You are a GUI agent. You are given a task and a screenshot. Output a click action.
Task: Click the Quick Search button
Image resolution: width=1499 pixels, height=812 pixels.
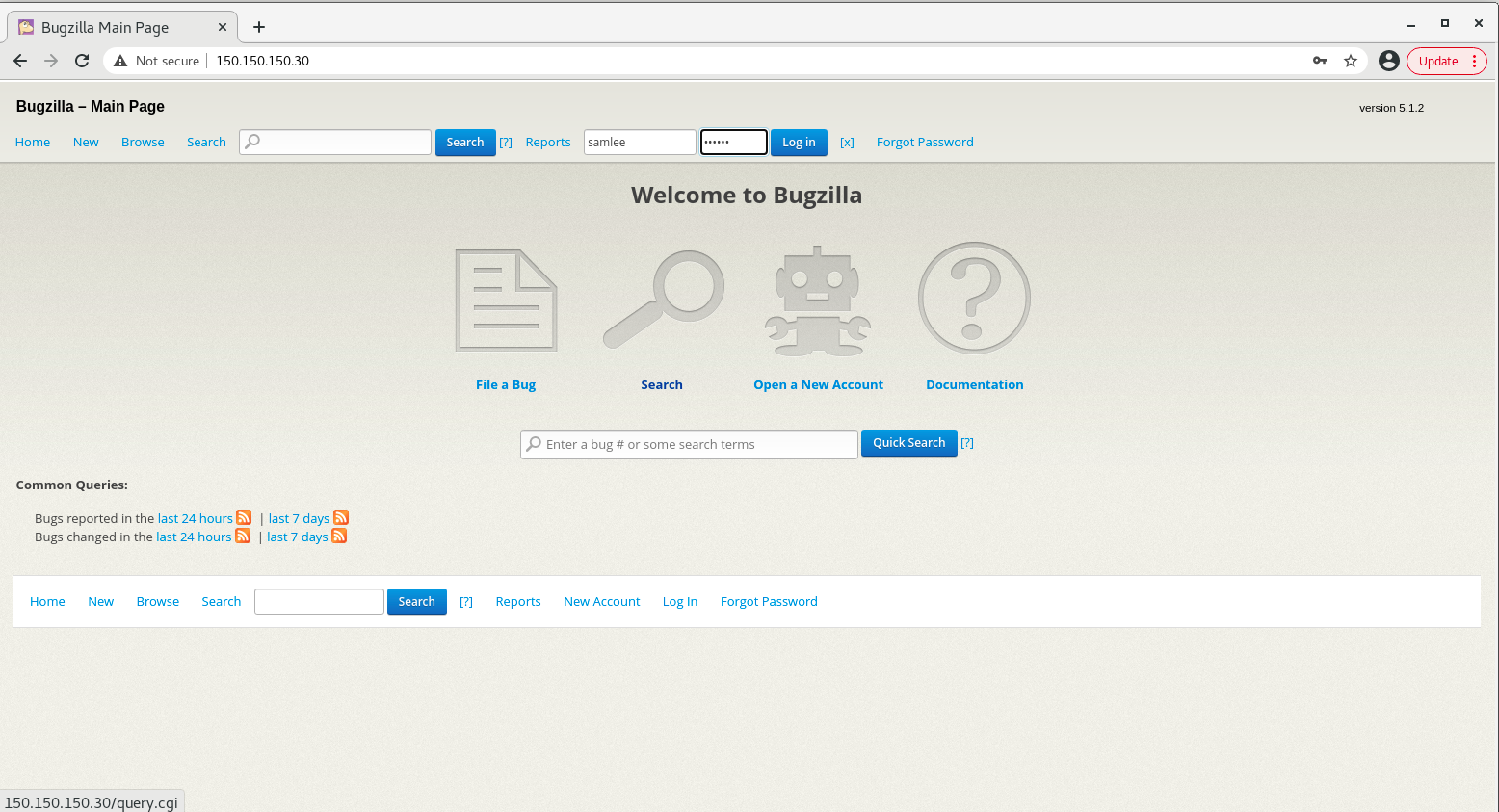tap(908, 443)
